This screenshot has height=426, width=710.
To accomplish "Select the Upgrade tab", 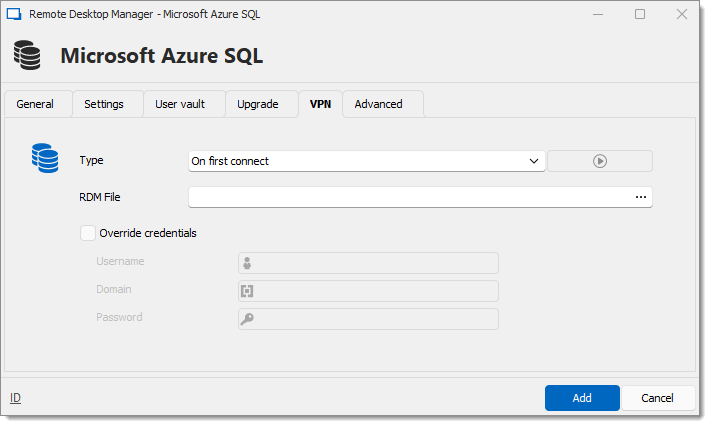I will coord(258,104).
